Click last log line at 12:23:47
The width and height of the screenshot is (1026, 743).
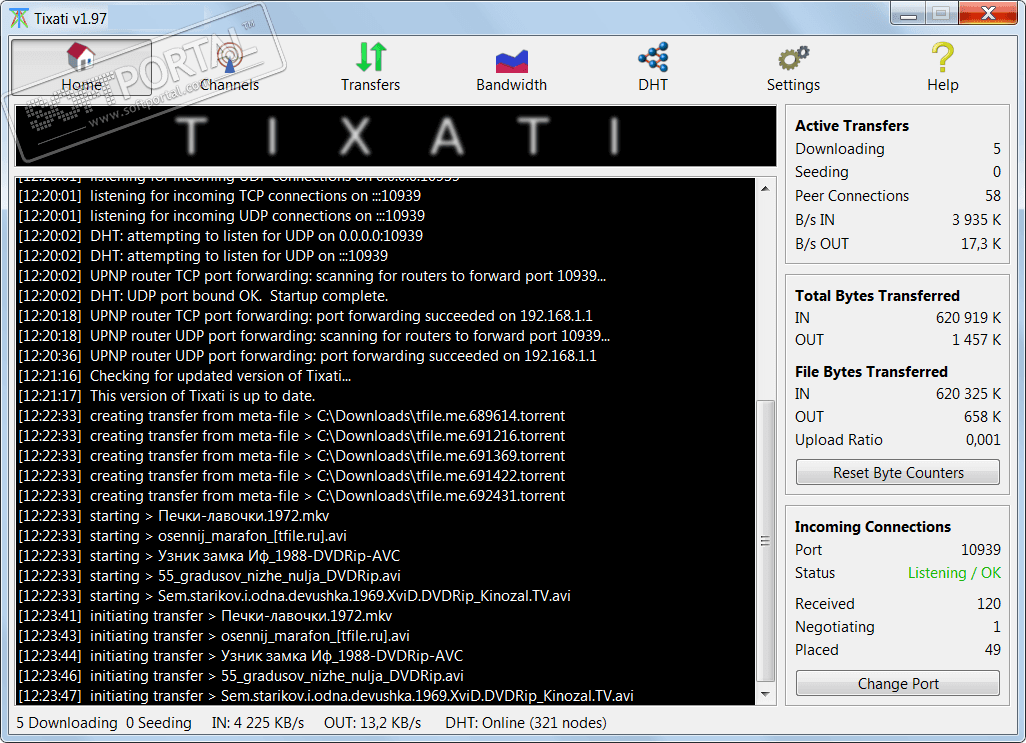pos(326,695)
